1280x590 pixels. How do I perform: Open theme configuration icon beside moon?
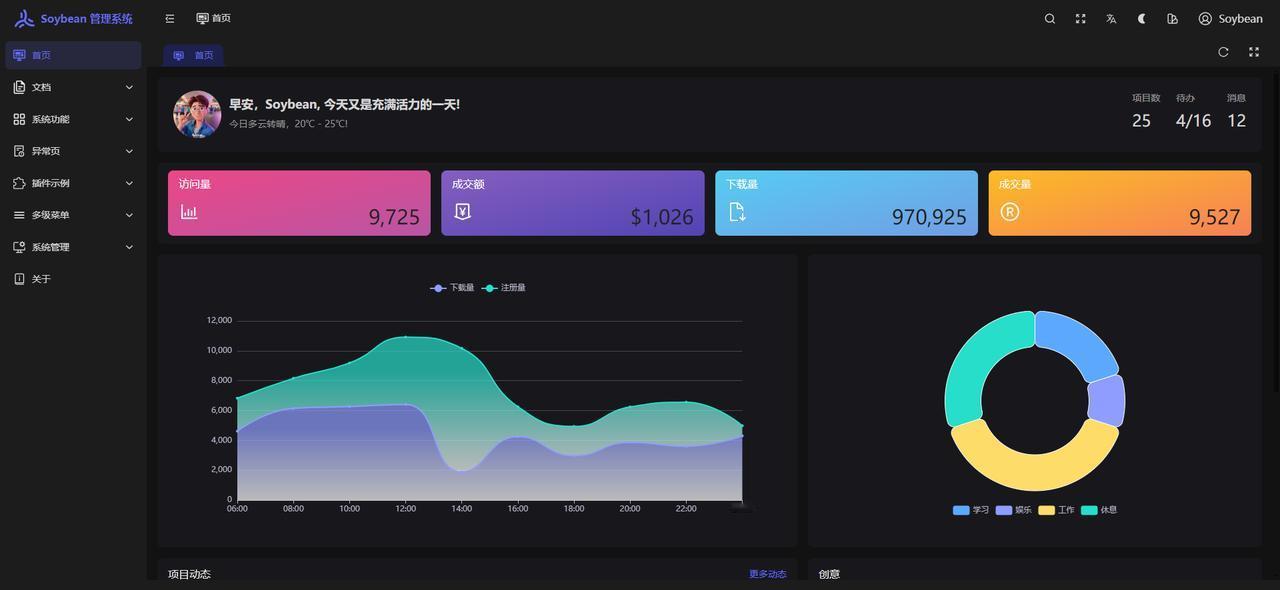click(x=1172, y=19)
